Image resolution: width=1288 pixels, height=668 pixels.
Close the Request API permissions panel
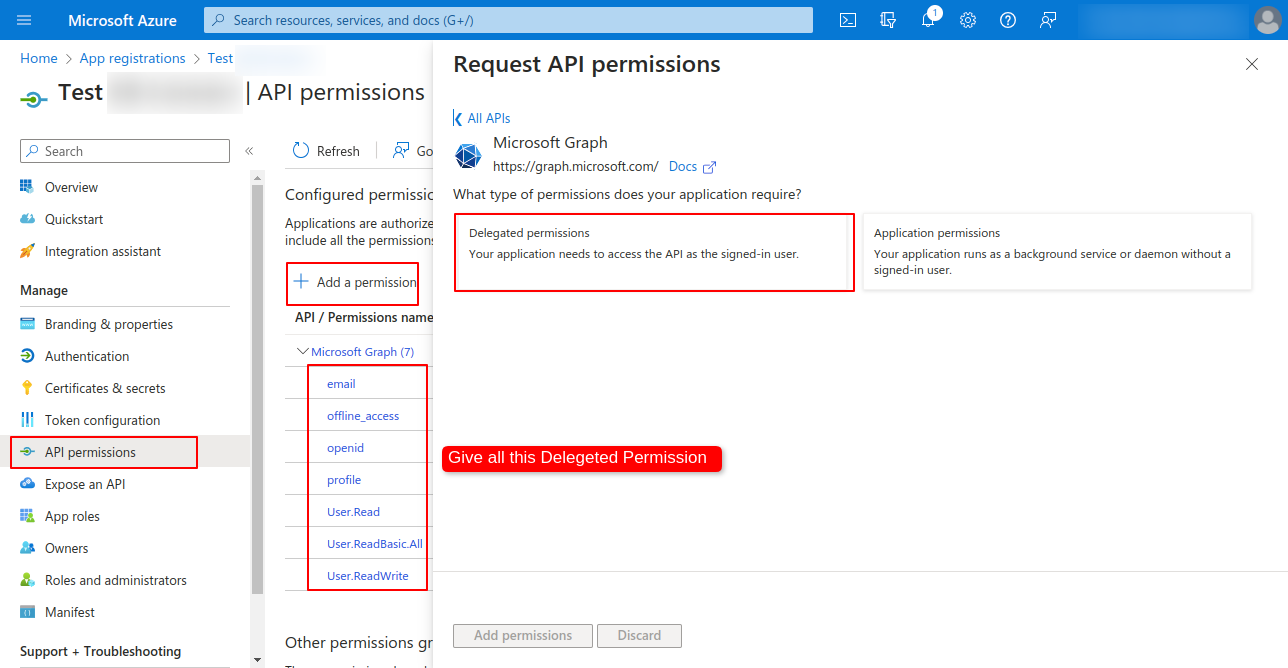1252,64
